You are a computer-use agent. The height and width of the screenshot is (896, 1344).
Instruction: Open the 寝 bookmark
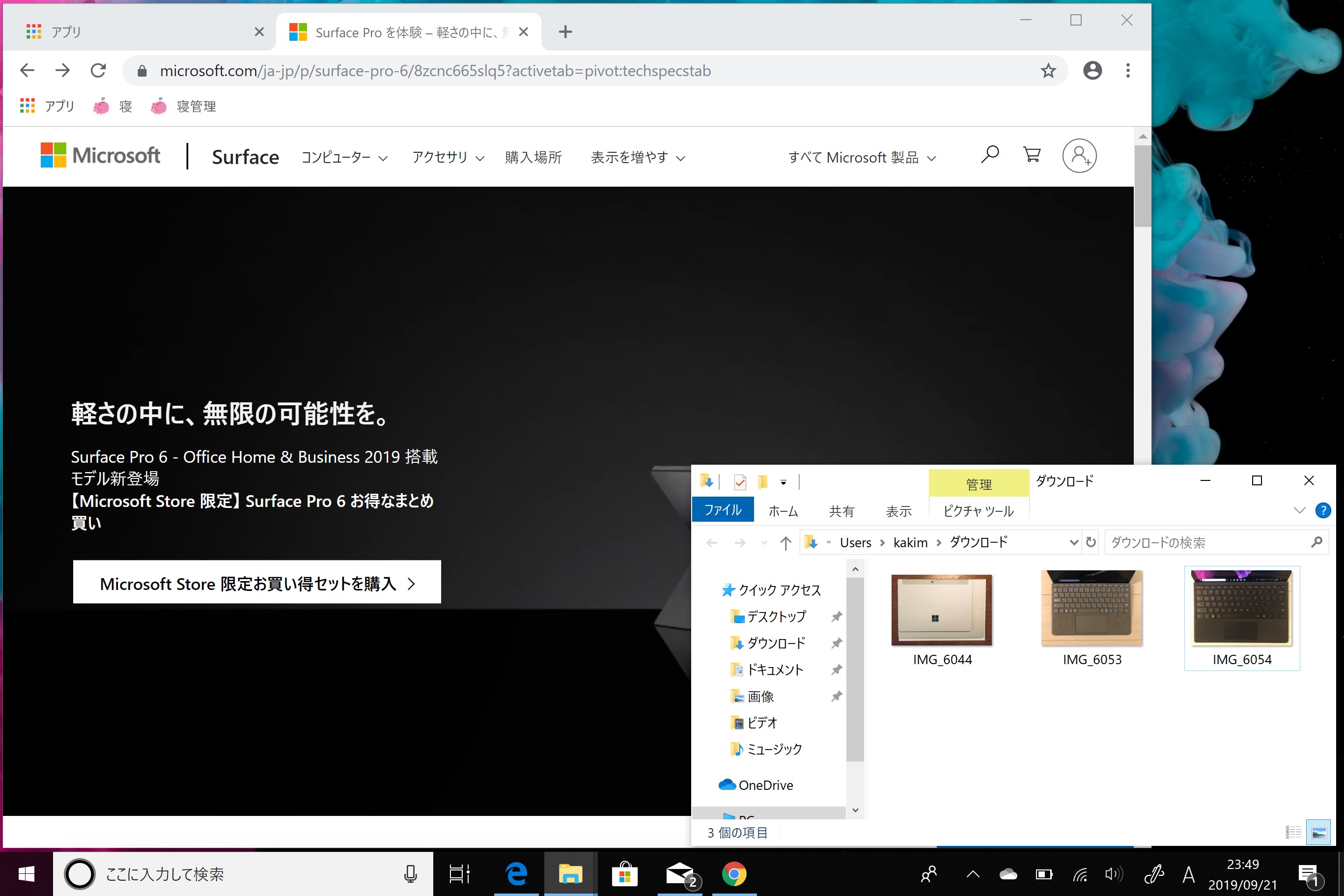tap(113, 106)
